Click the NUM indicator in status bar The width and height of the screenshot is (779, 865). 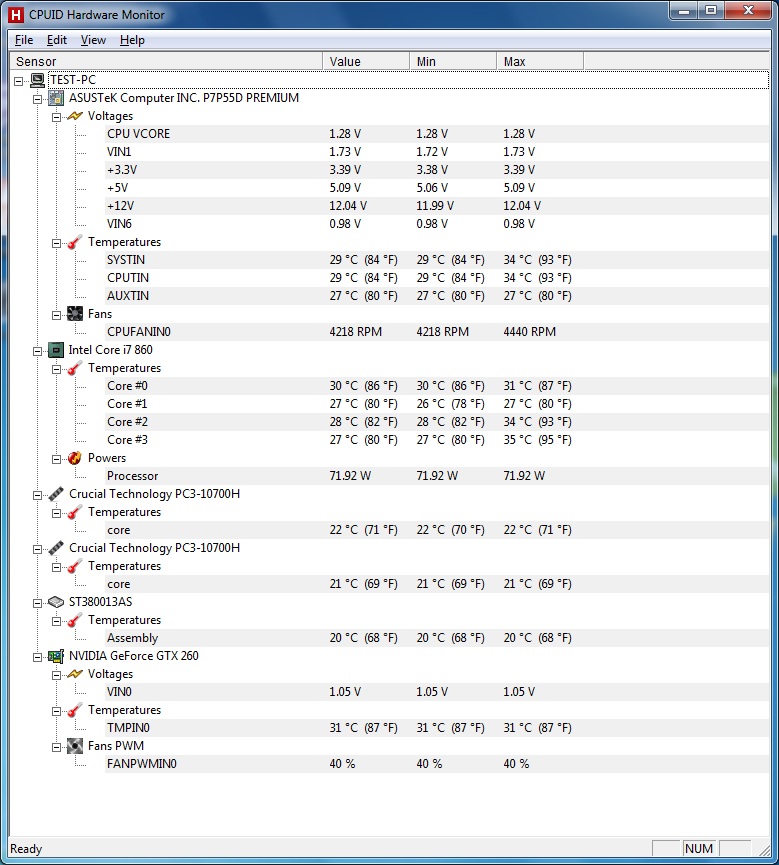click(x=699, y=848)
